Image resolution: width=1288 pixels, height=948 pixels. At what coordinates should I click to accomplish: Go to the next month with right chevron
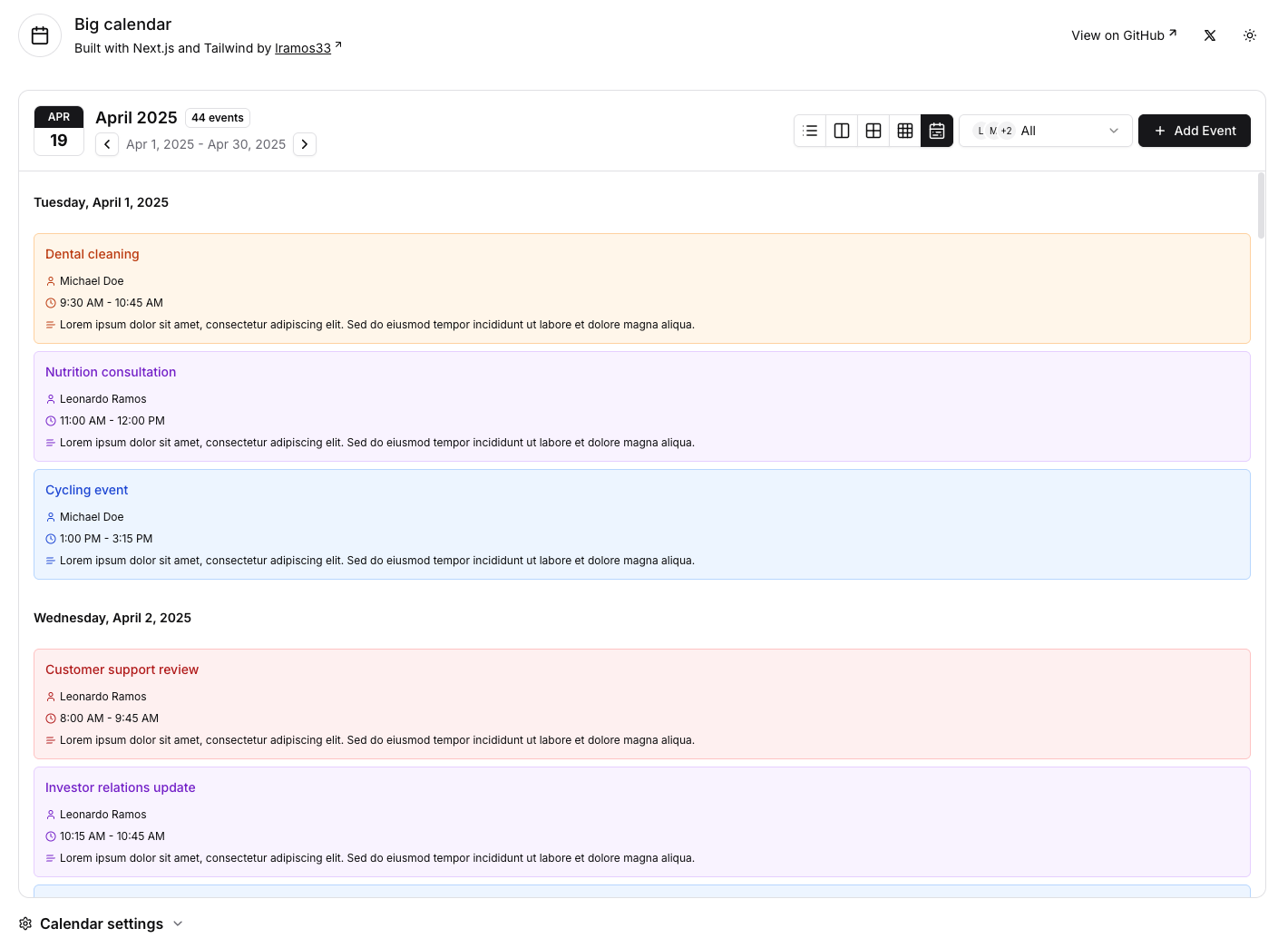pos(305,144)
